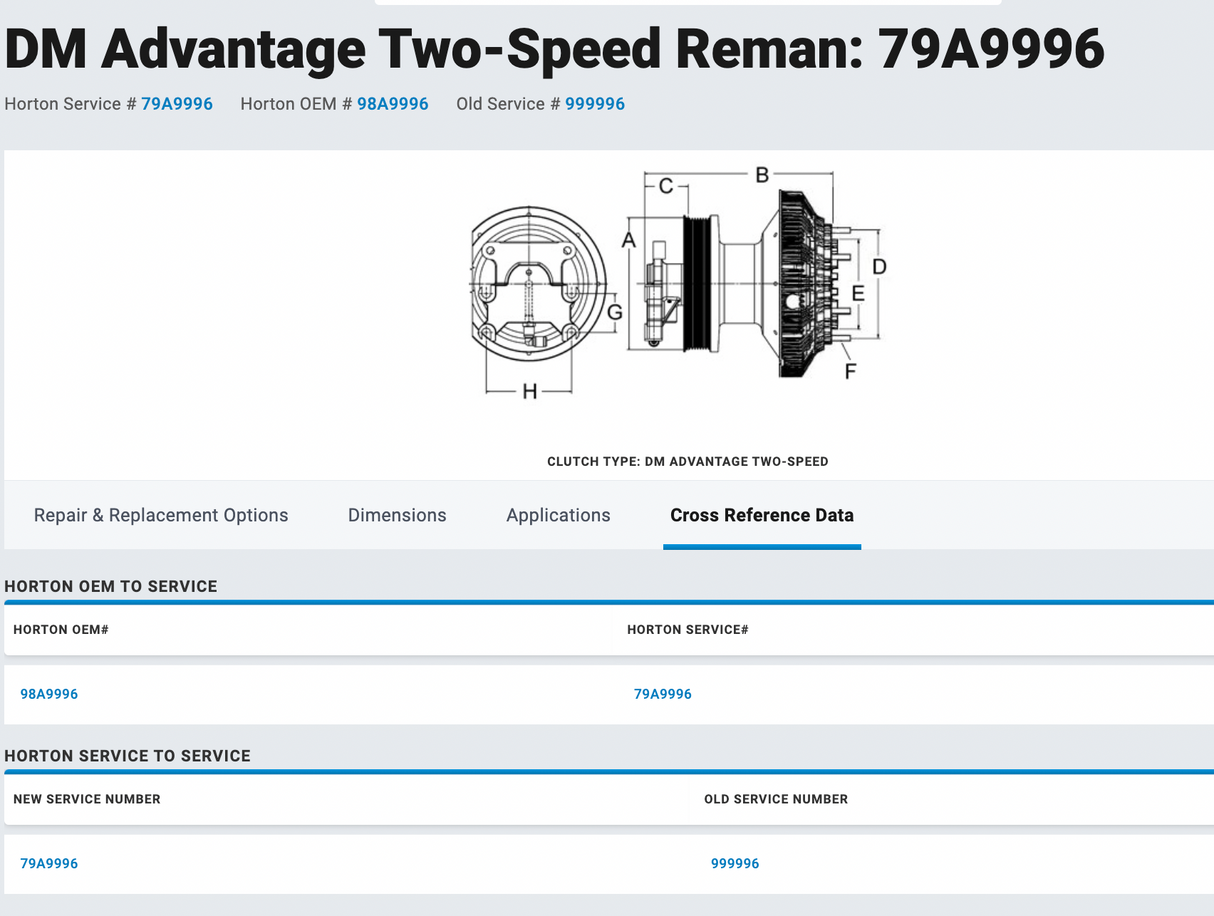
Task: Open the 999996 link beside Old Service #
Action: pyautogui.click(x=594, y=104)
